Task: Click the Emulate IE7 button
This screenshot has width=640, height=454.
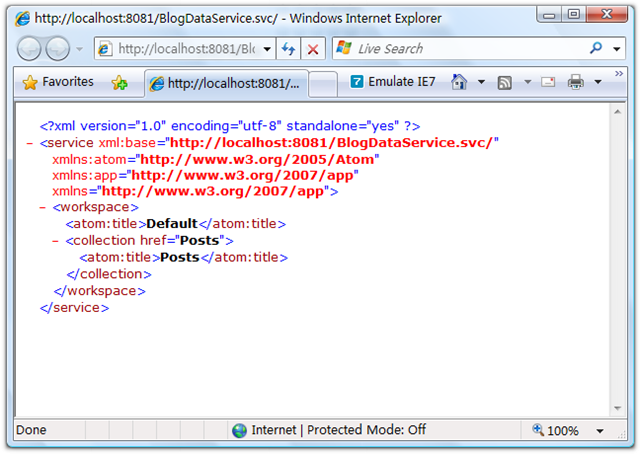Action: (x=391, y=82)
